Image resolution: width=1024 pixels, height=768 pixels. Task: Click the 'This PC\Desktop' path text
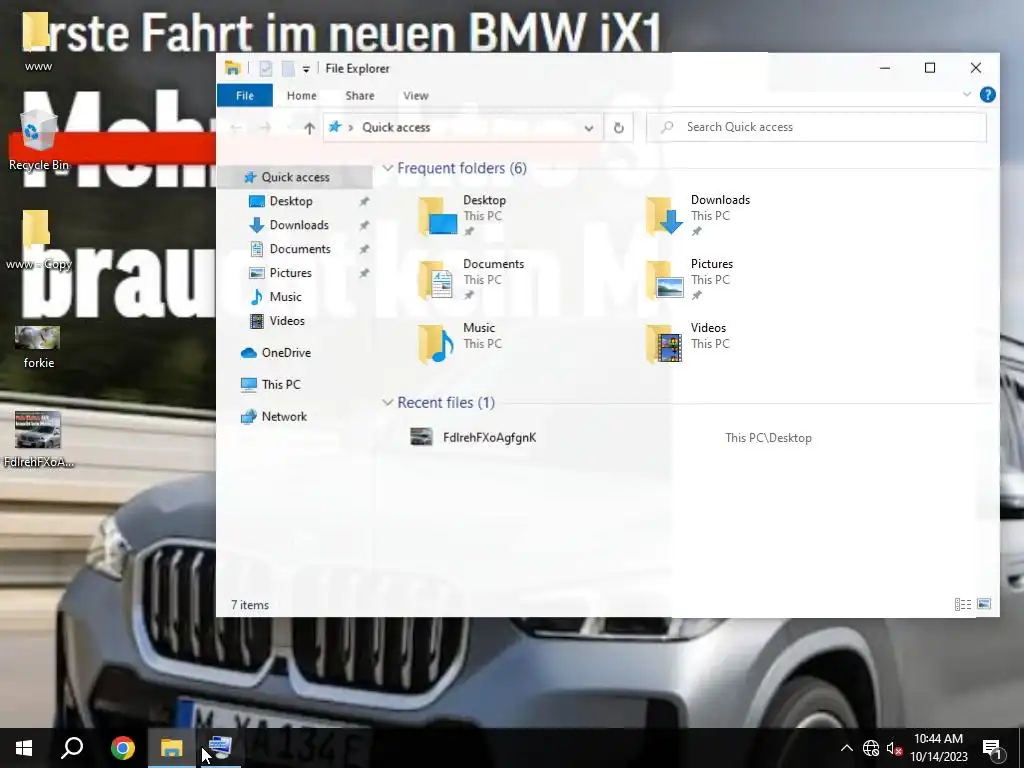click(x=768, y=438)
